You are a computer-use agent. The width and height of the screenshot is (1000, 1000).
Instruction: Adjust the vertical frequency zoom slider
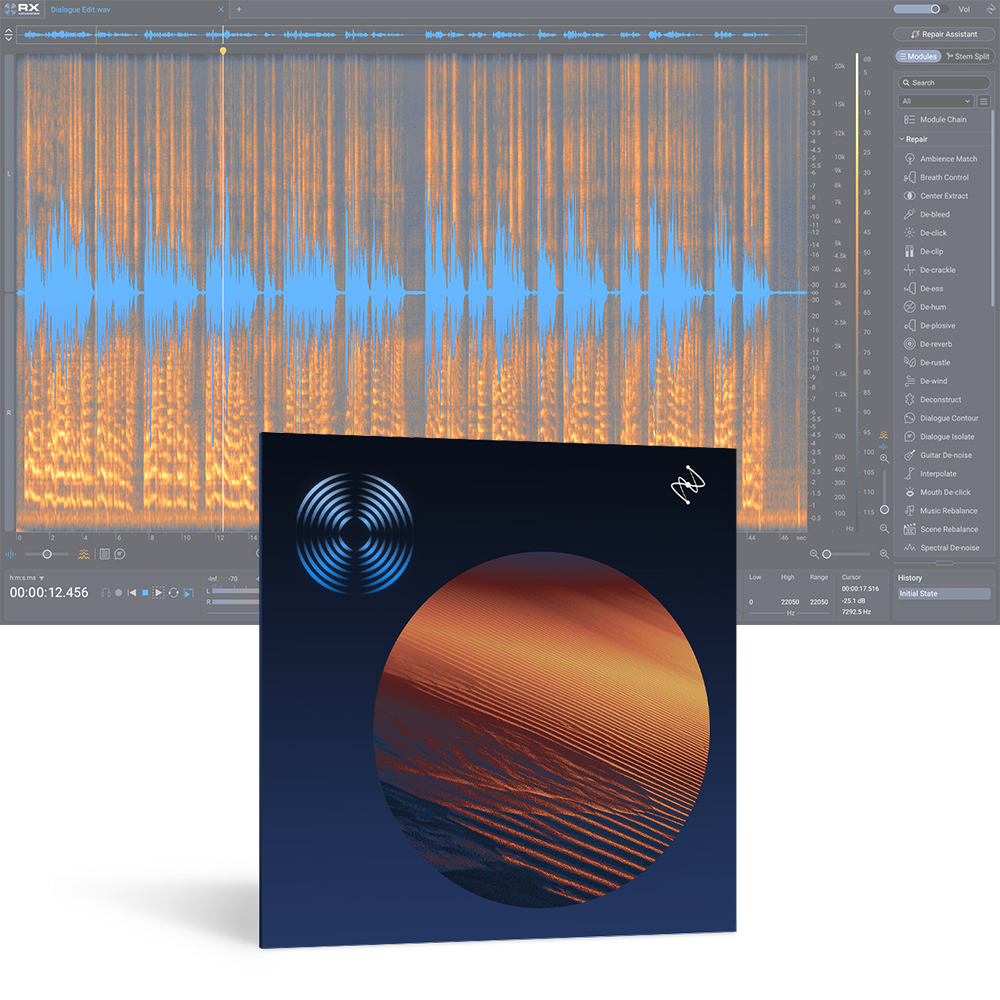point(885,493)
